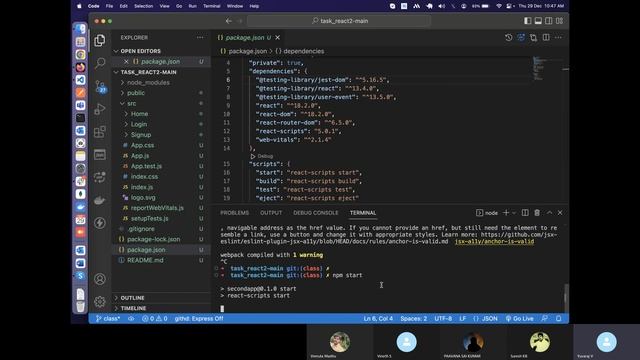Screen dimensions: 640x360
Task: Click the sync changes icon in status bar
Action: [131, 318]
